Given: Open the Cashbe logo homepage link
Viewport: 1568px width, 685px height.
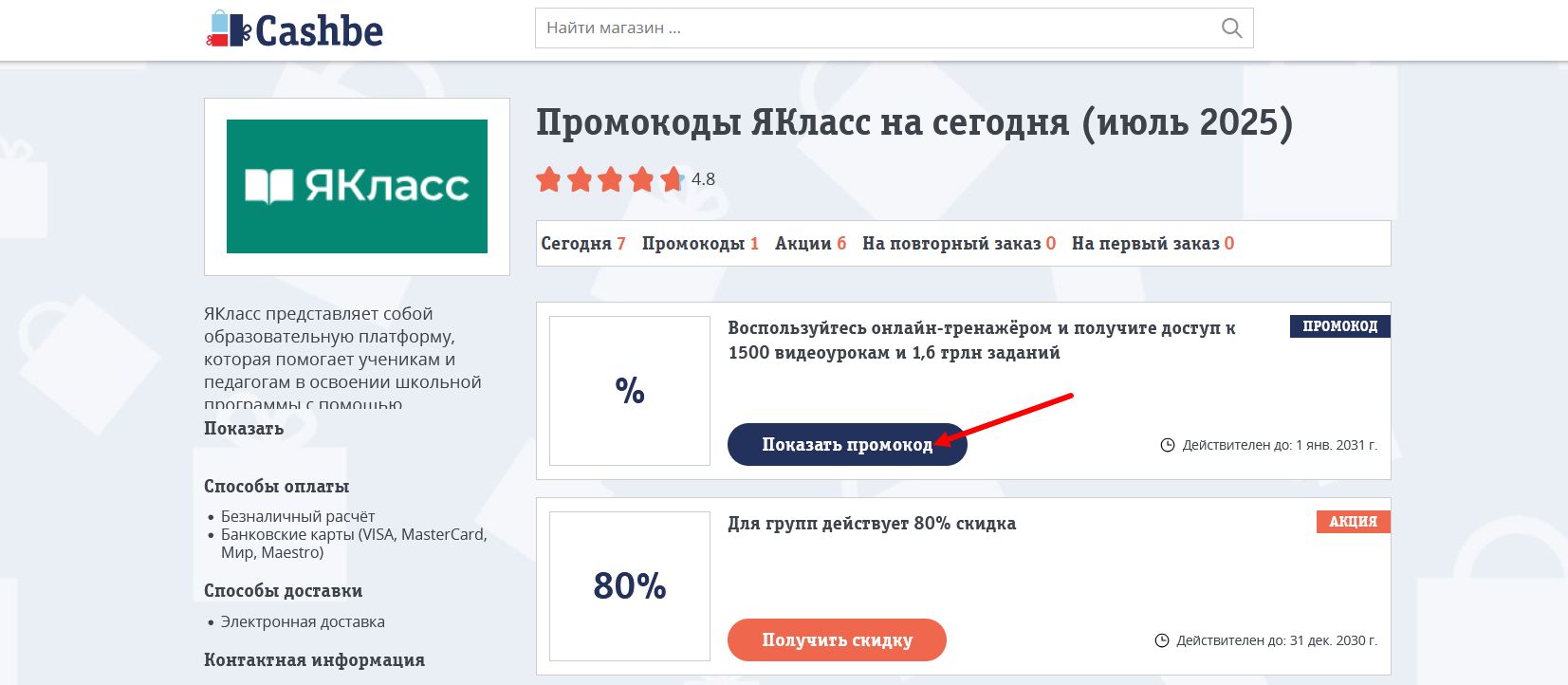Looking at the screenshot, I should tap(295, 29).
